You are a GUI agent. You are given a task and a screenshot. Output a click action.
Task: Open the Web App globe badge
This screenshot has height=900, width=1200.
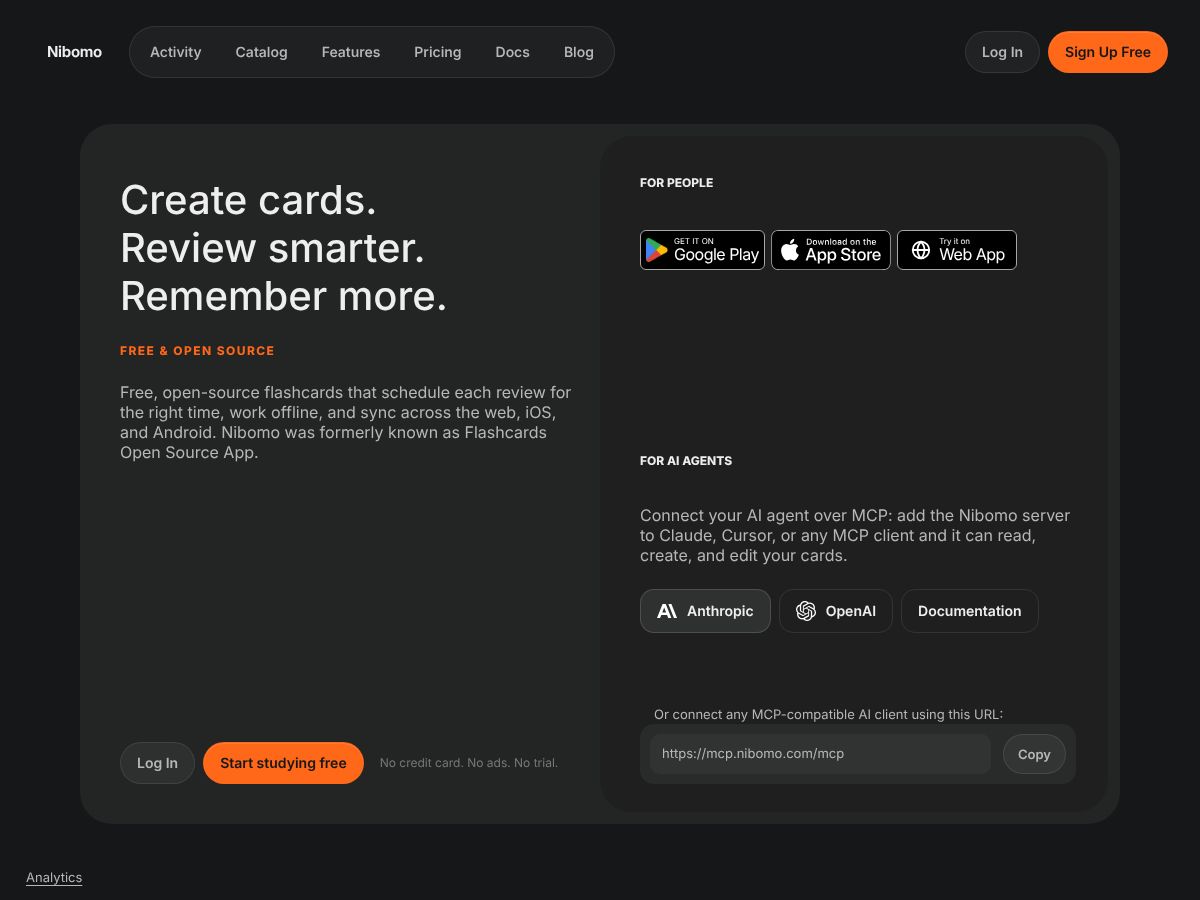tap(957, 250)
